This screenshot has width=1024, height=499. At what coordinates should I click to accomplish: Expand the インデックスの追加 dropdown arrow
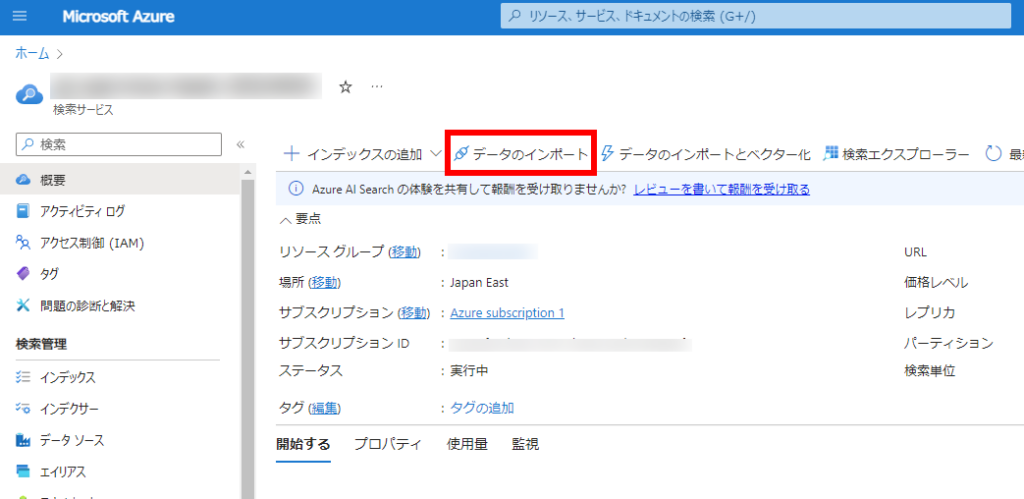pyautogui.click(x=436, y=155)
